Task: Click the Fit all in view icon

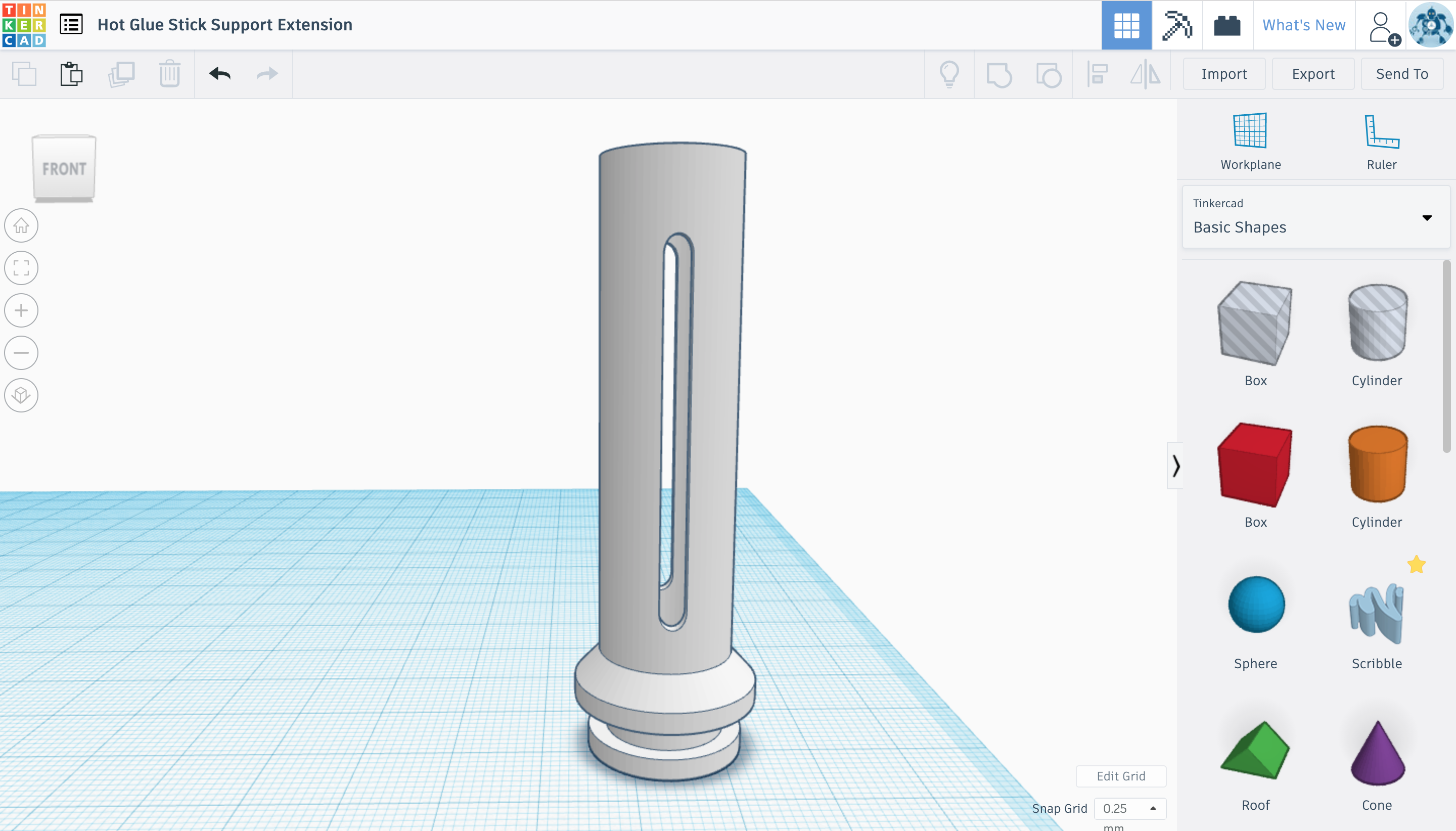Action: click(21, 268)
